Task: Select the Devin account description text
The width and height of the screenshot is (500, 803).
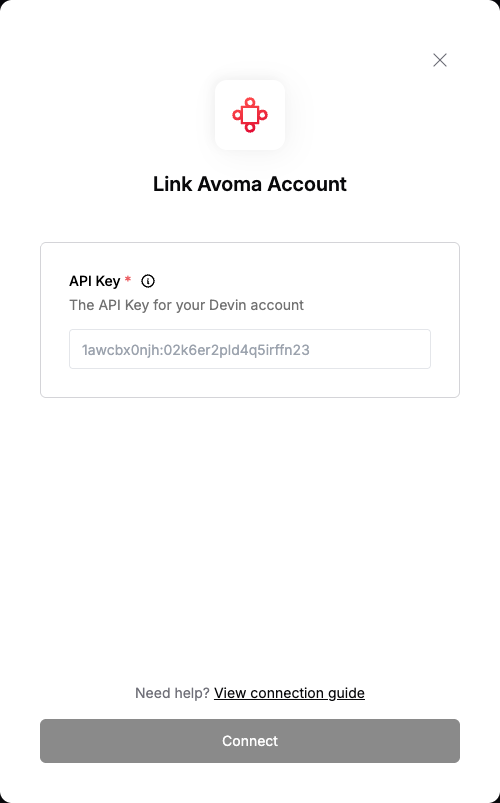Action: pos(186,305)
